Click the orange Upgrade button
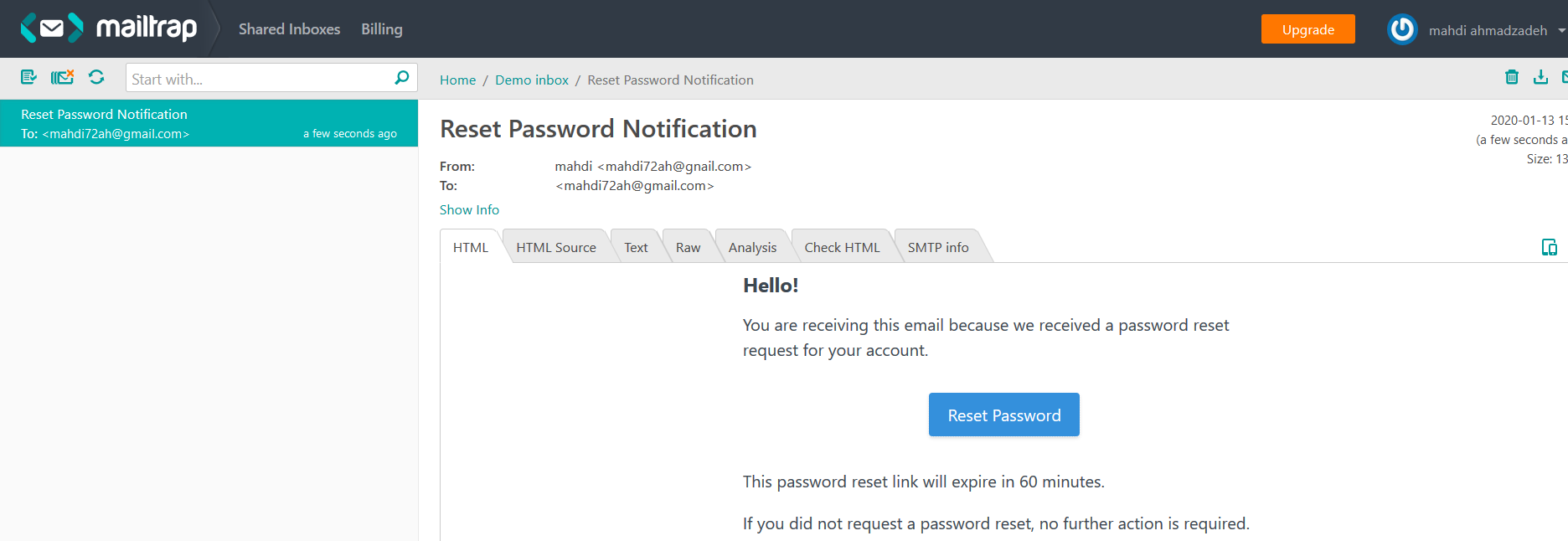Image resolution: width=1568 pixels, height=541 pixels. tap(1308, 29)
